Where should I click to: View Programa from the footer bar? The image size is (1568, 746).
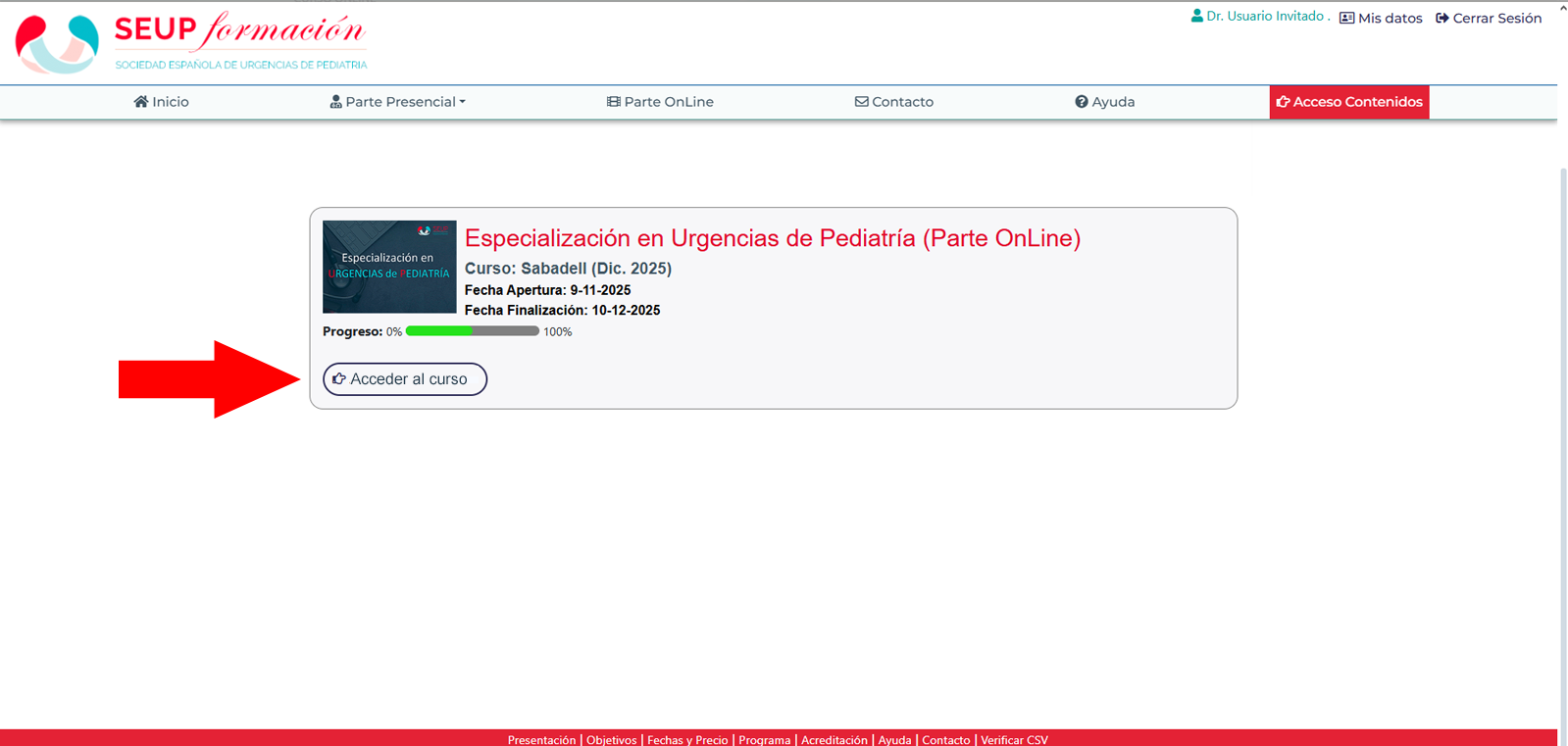point(764,740)
